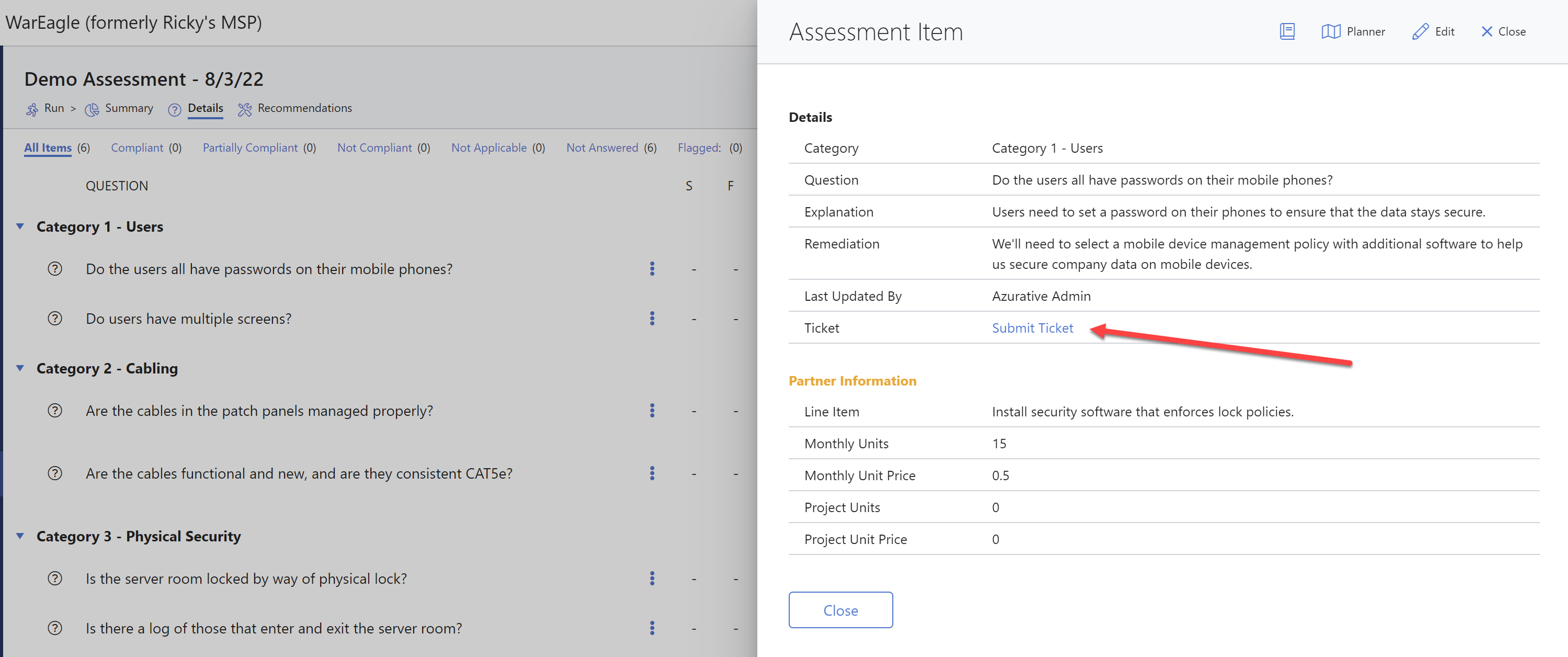Image resolution: width=1568 pixels, height=657 pixels.
Task: Click status icon for server room log question
Action: click(x=55, y=628)
